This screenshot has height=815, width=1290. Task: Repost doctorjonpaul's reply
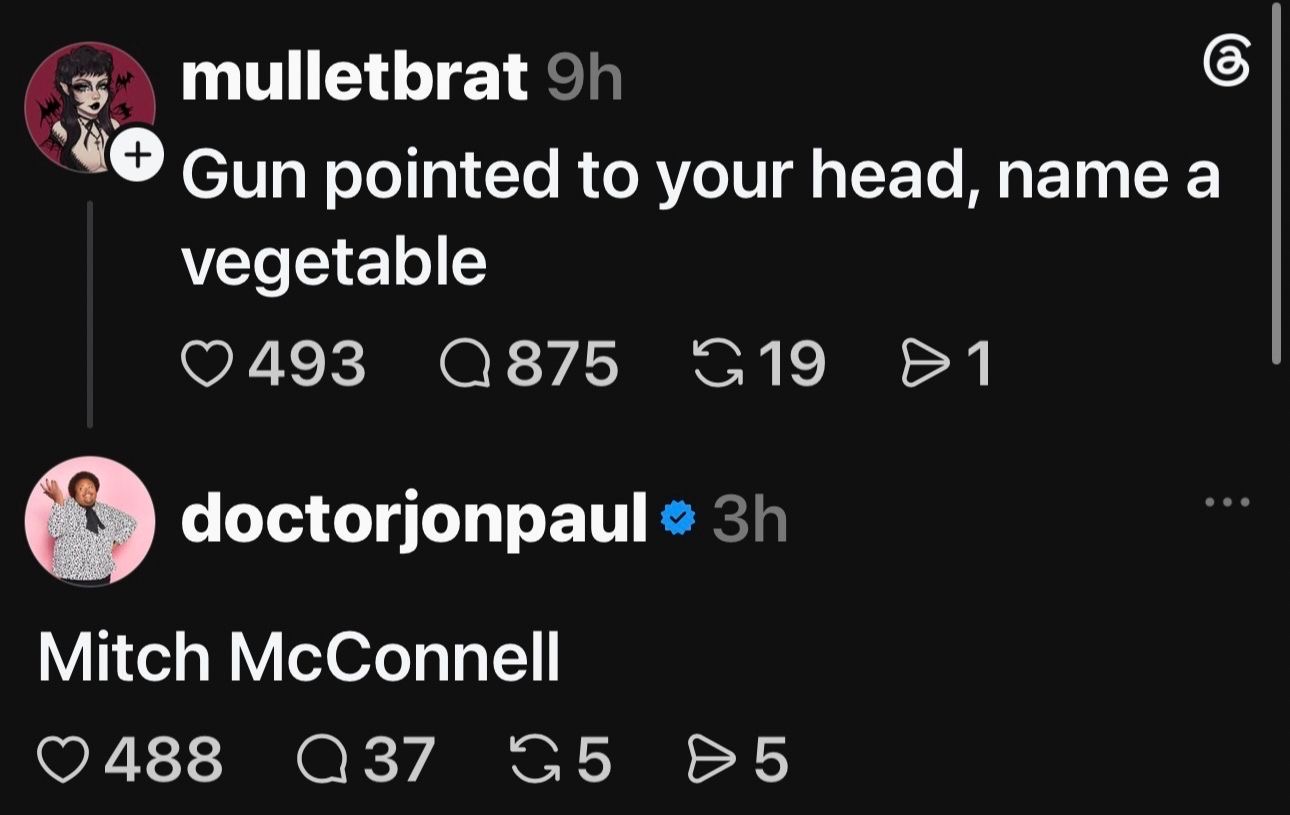[533, 759]
